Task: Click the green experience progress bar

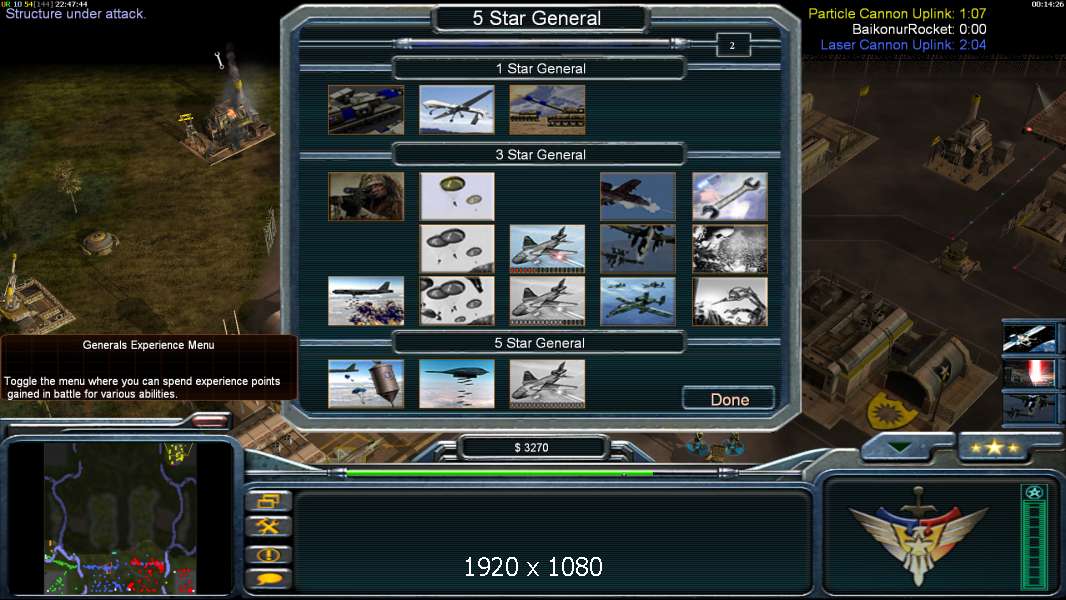Action: coord(500,472)
